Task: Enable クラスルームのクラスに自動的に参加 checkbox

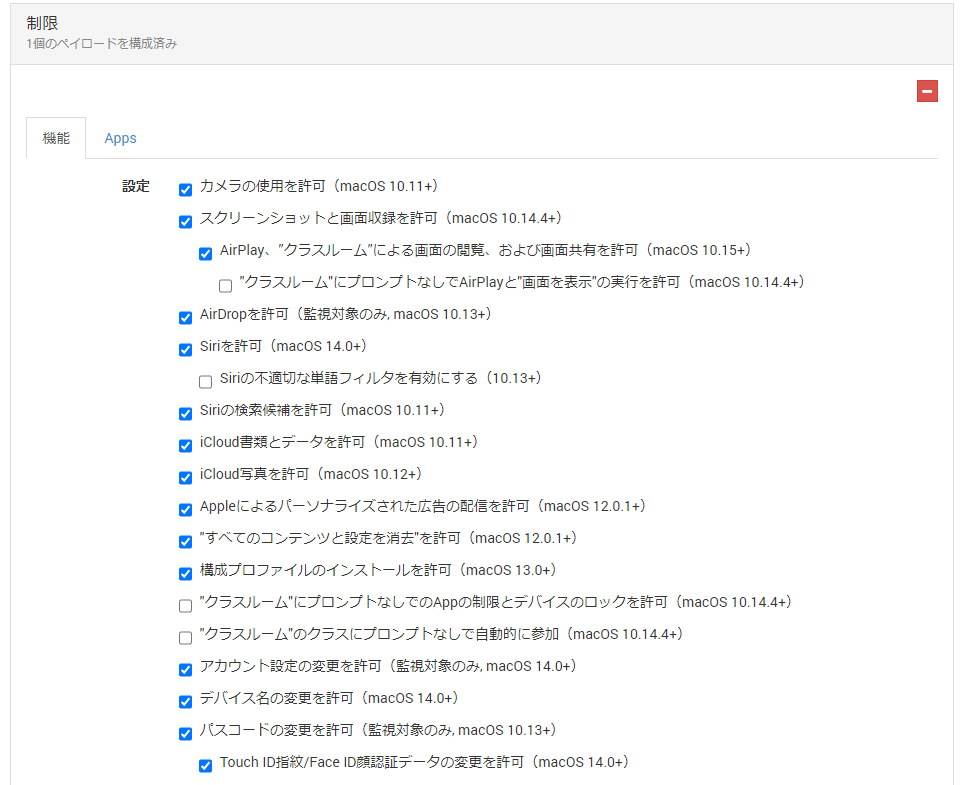Action: pos(185,638)
